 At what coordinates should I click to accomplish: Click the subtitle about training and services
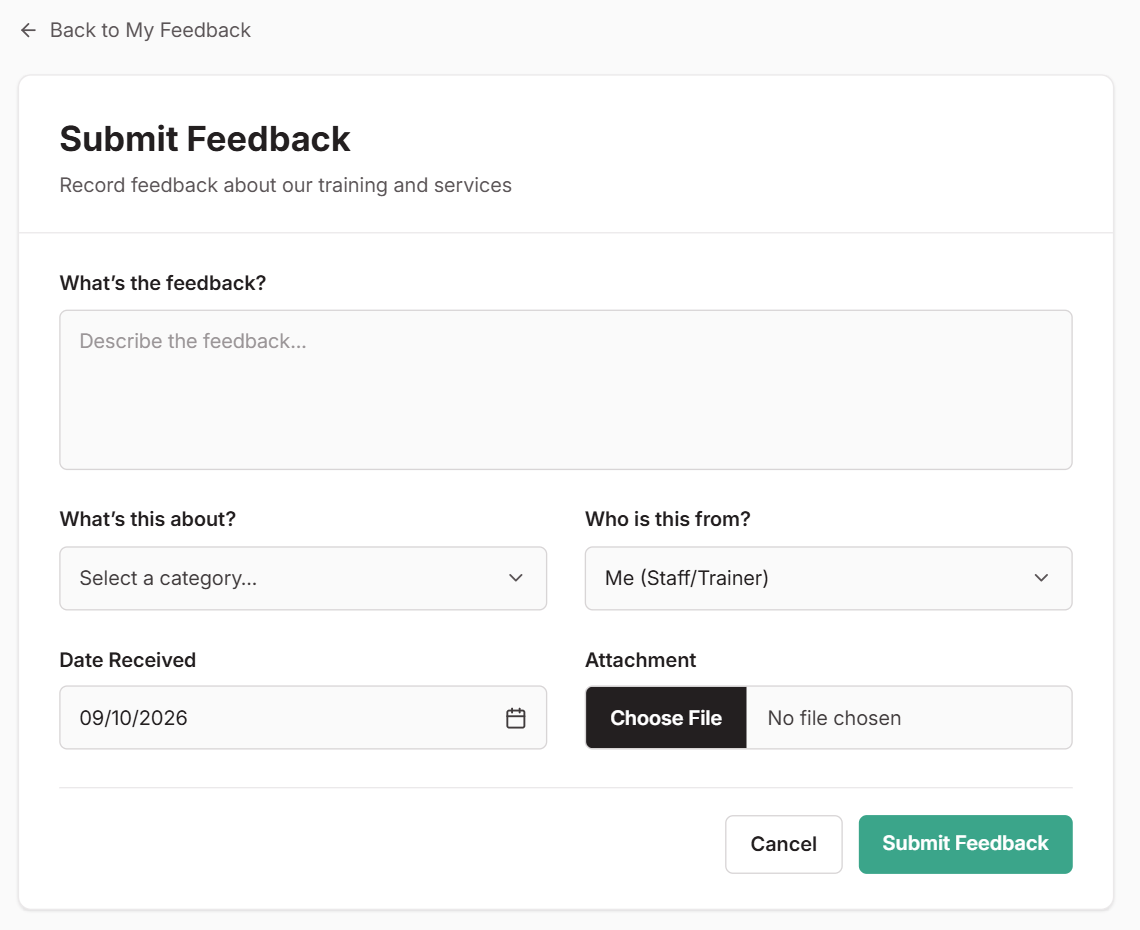pyautogui.click(x=286, y=185)
